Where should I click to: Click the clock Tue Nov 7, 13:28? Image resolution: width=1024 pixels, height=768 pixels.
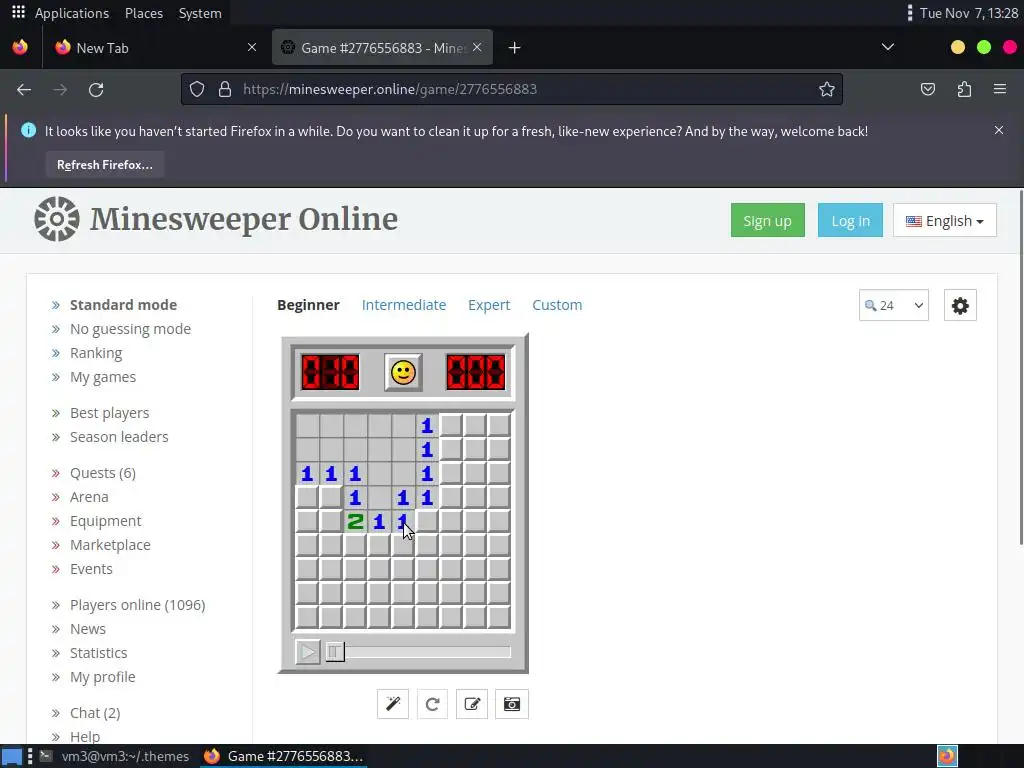(x=968, y=13)
